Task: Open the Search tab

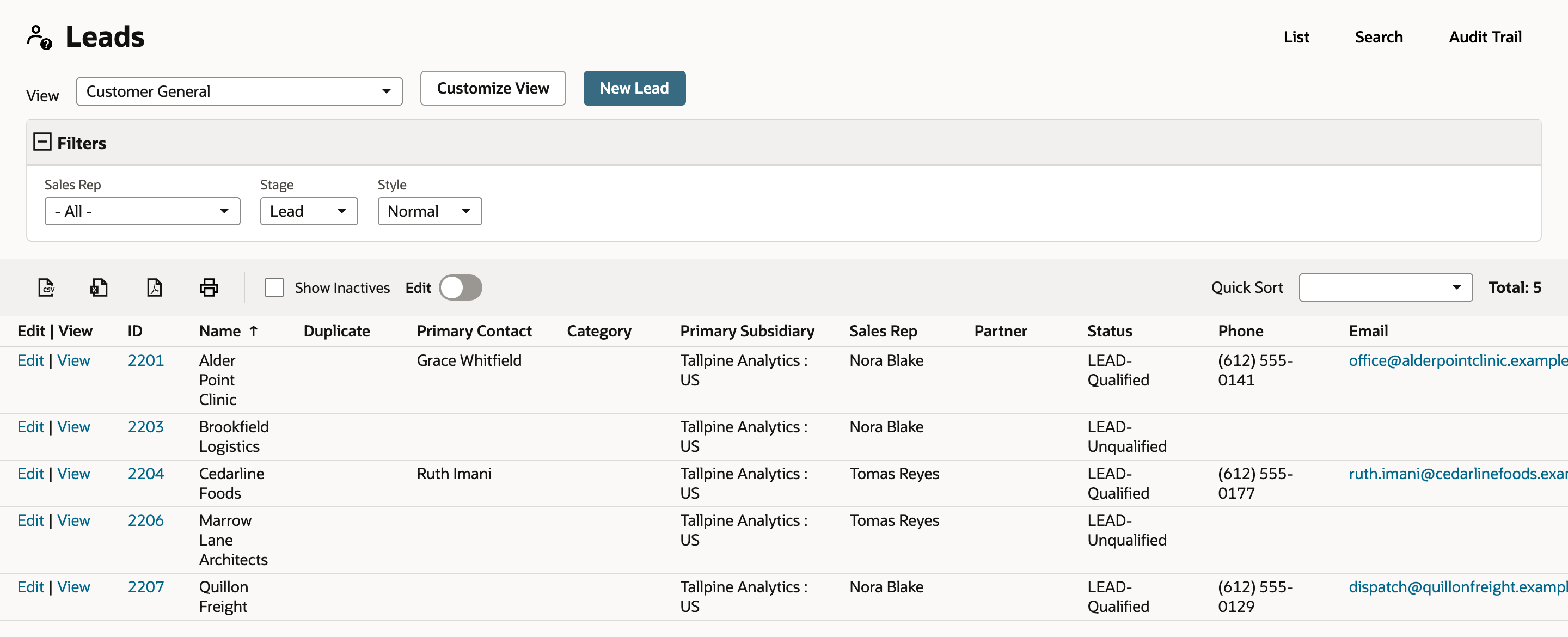Action: (1378, 37)
